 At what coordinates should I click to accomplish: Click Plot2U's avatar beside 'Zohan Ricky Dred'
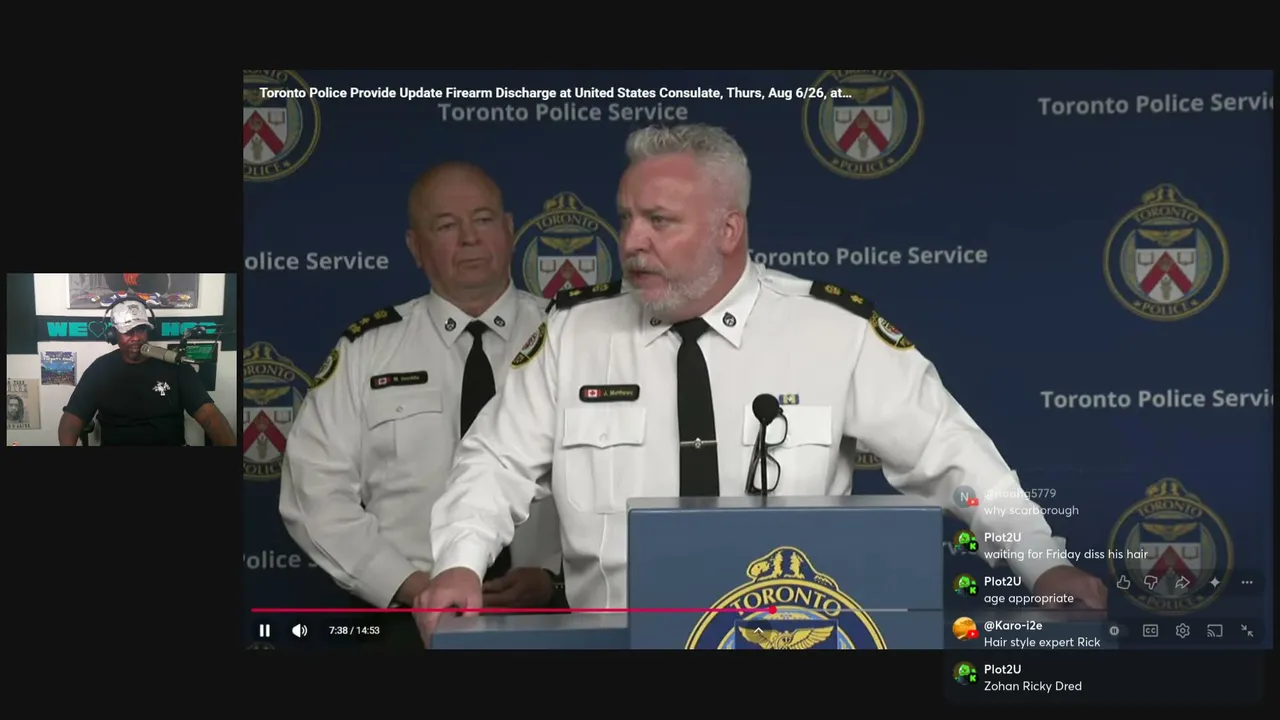tap(965, 674)
